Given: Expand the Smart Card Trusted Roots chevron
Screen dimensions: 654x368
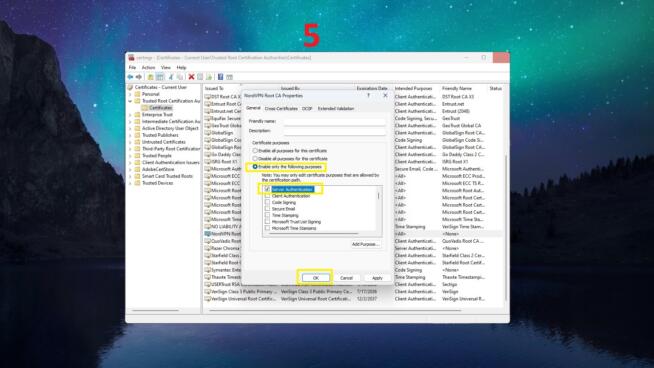Looking at the screenshot, I should (x=130, y=176).
